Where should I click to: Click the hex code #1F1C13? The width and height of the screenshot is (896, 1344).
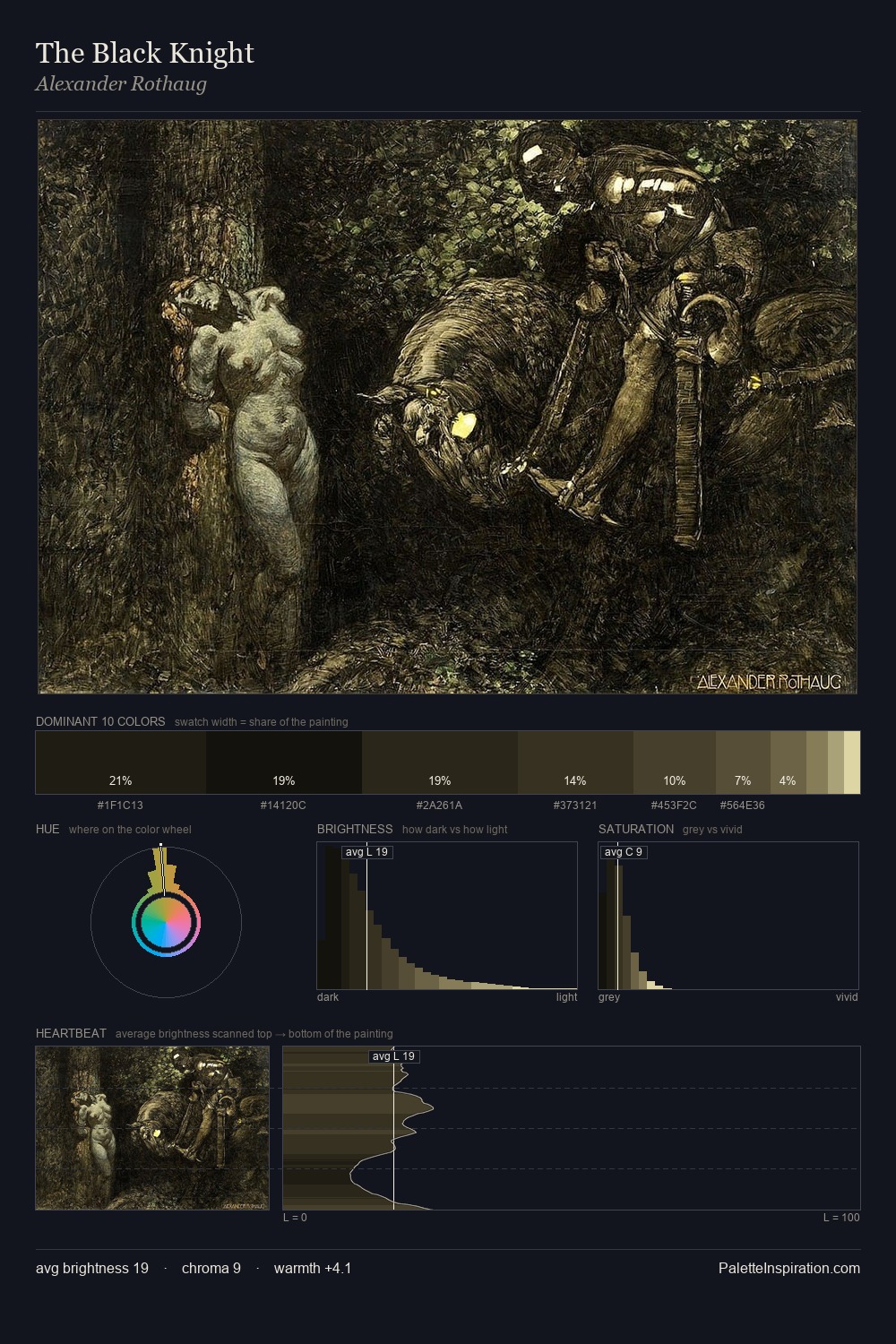coord(120,806)
